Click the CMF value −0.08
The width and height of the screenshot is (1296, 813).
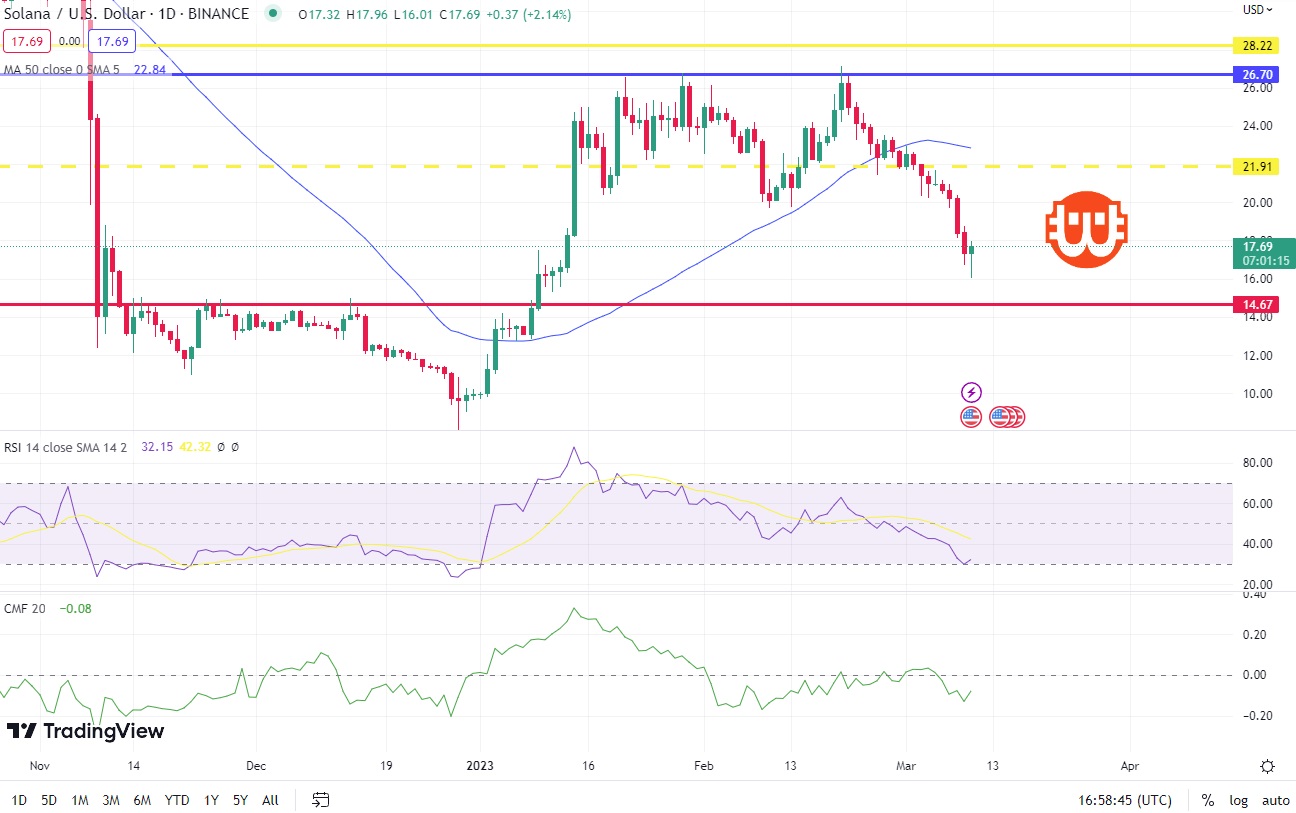pyautogui.click(x=75, y=608)
